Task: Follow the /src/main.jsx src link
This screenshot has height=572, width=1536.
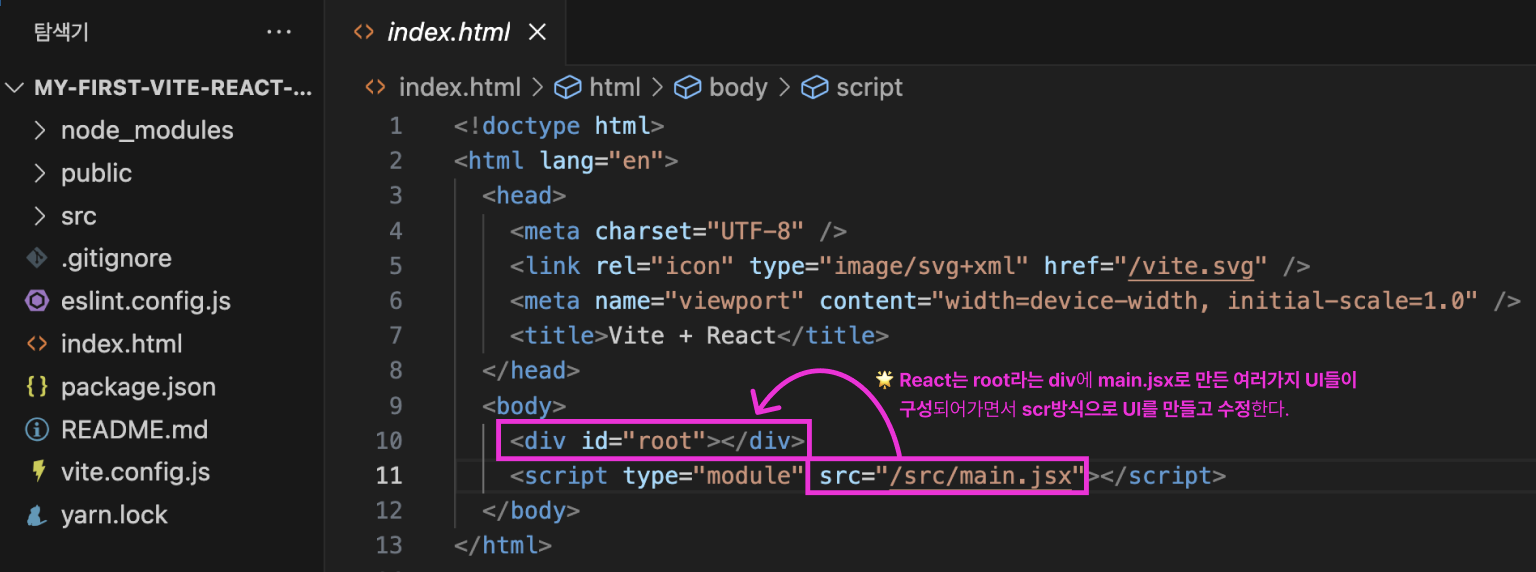Action: [x=981, y=476]
